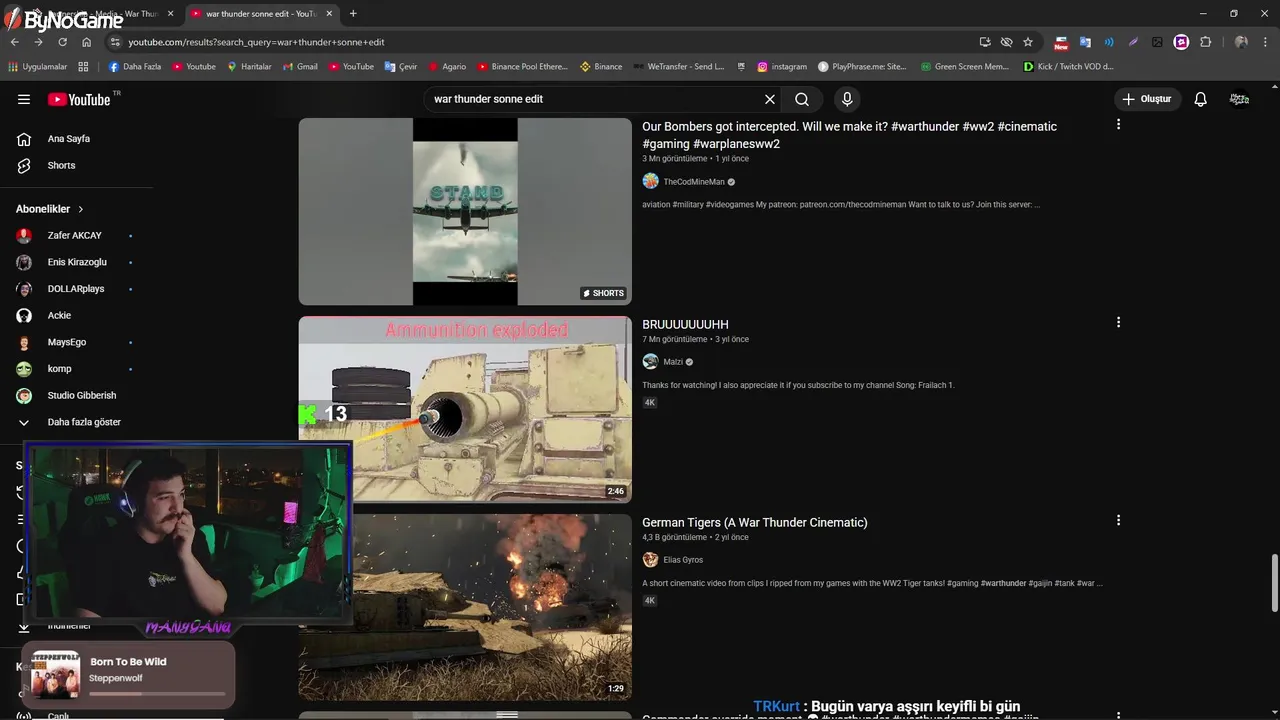The width and height of the screenshot is (1280, 720).
Task: Open komp channel in subscriptions
Action: point(59,369)
